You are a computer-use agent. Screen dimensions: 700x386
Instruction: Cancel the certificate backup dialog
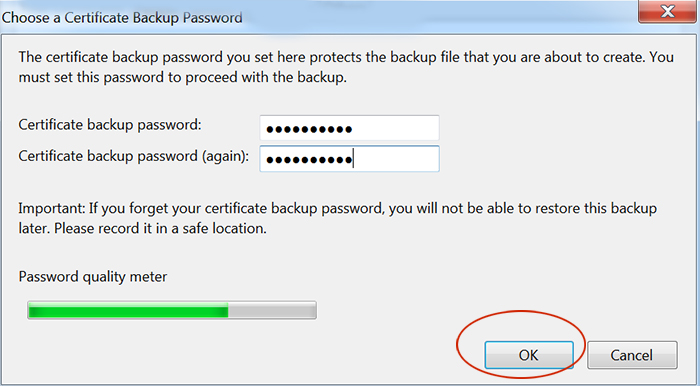[x=632, y=355]
